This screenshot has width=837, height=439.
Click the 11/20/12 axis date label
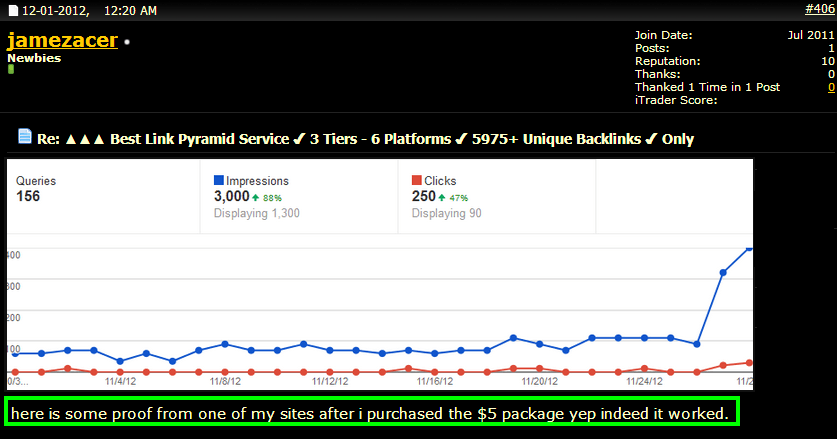[x=539, y=381]
